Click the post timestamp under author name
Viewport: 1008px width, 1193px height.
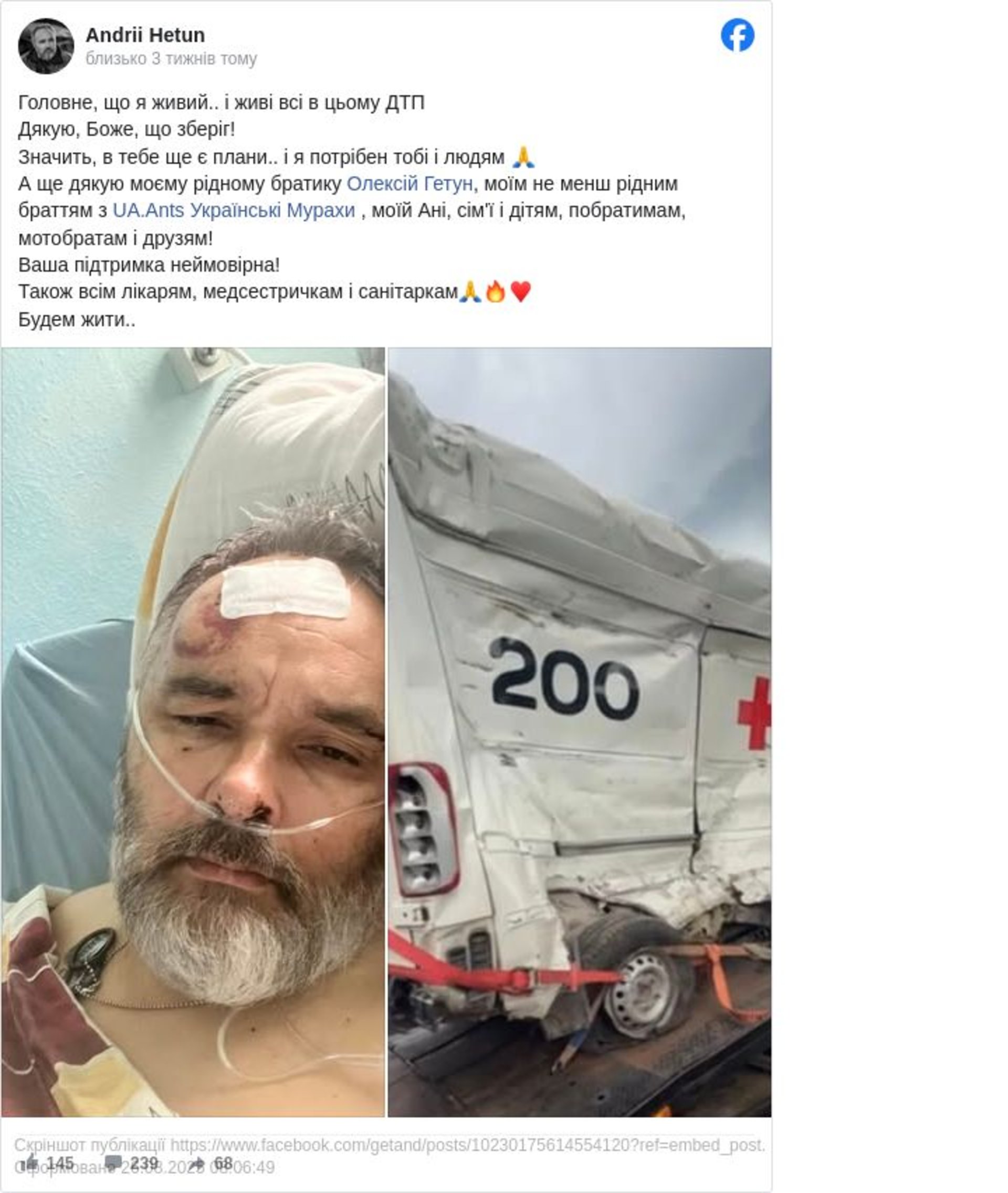(x=172, y=59)
